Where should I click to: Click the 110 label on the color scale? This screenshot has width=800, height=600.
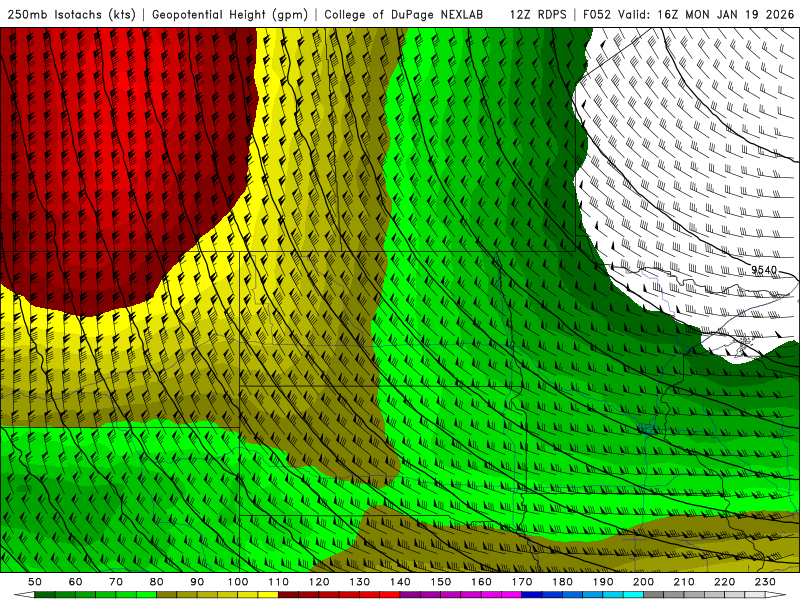coord(279,582)
